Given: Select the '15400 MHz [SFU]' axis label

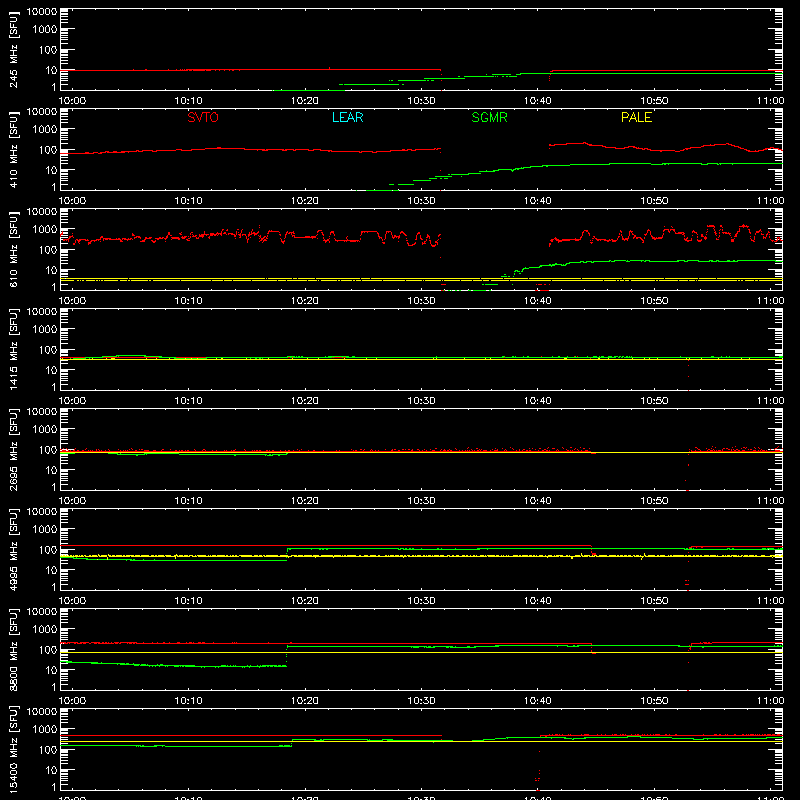Looking at the screenshot, I should pos(13,749).
